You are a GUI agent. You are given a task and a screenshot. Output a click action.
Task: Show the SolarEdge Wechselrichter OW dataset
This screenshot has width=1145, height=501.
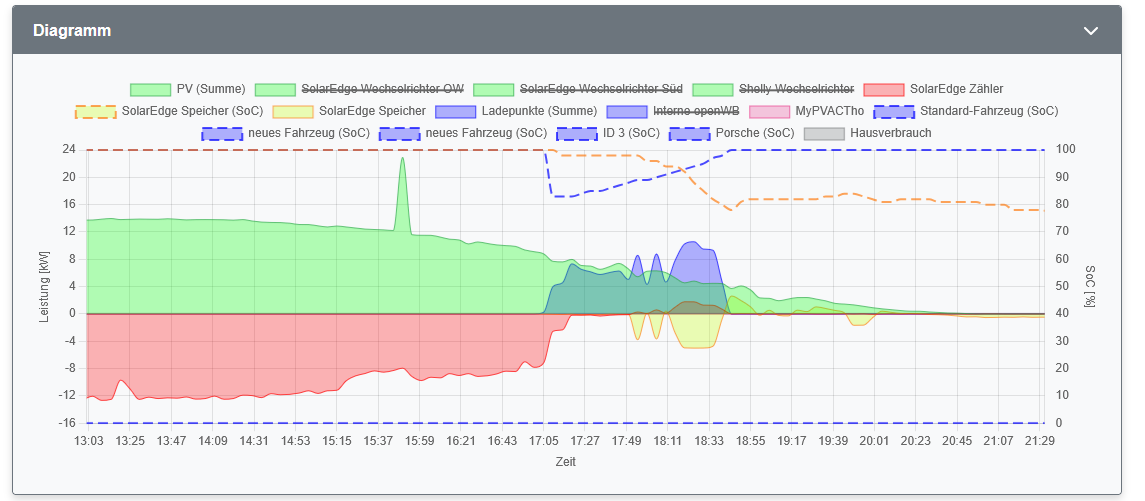(x=382, y=89)
